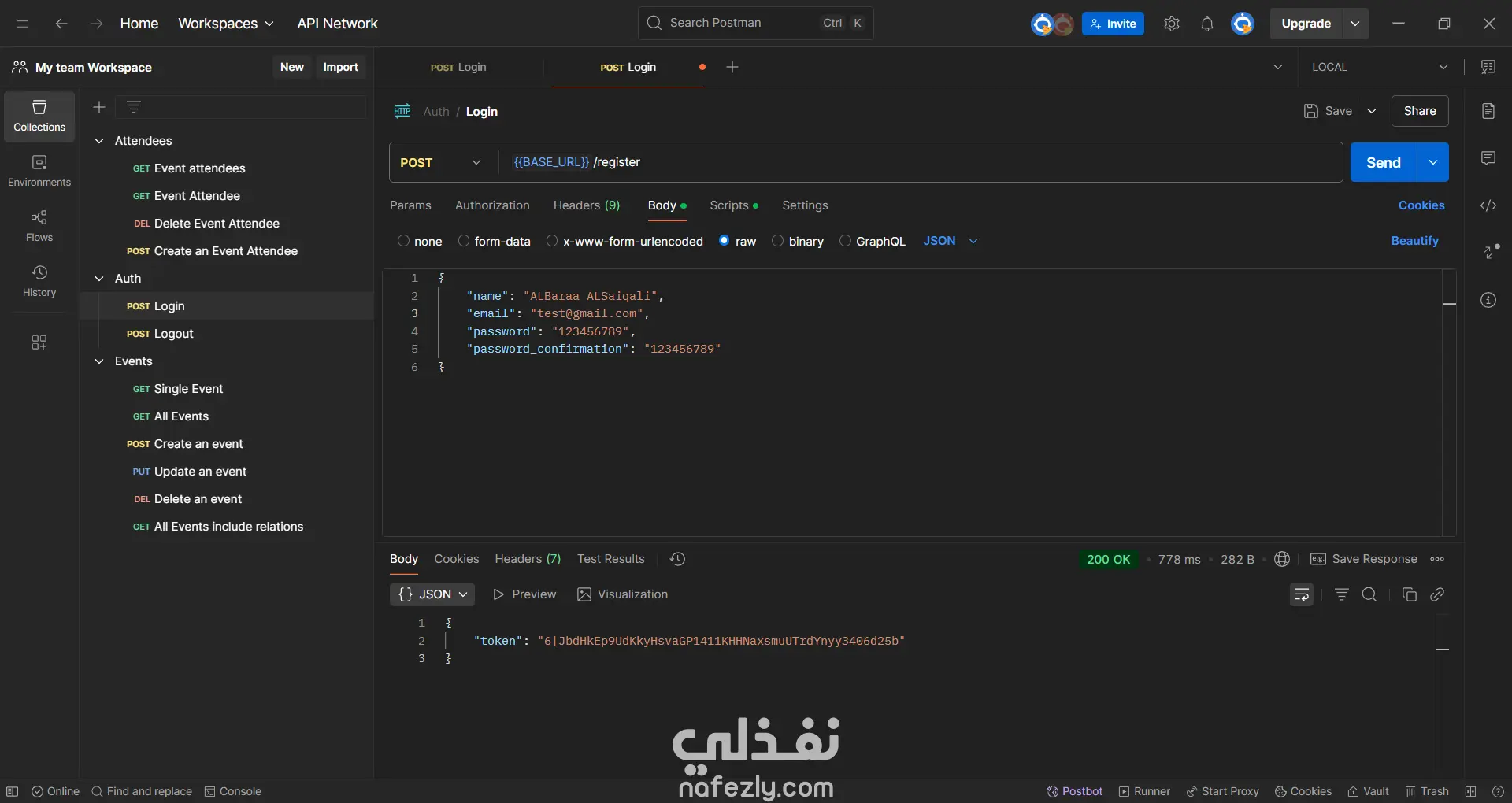Click the blue Send button
The height and width of the screenshot is (803, 1512).
[x=1384, y=162]
